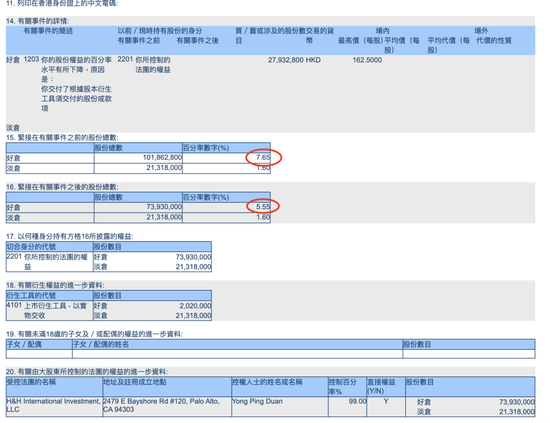The image size is (550, 423).
Task: Click the '直接權益 (Y/N)' header
Action: (x=381, y=386)
